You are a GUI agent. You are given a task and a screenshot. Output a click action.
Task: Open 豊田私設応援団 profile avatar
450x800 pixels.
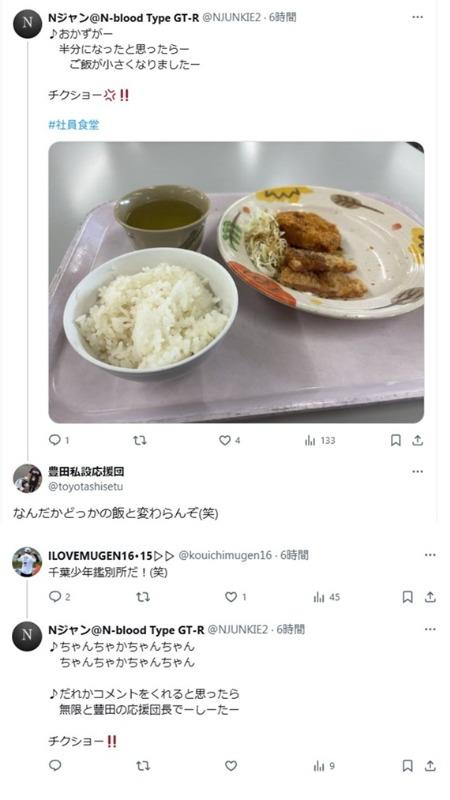27,478
